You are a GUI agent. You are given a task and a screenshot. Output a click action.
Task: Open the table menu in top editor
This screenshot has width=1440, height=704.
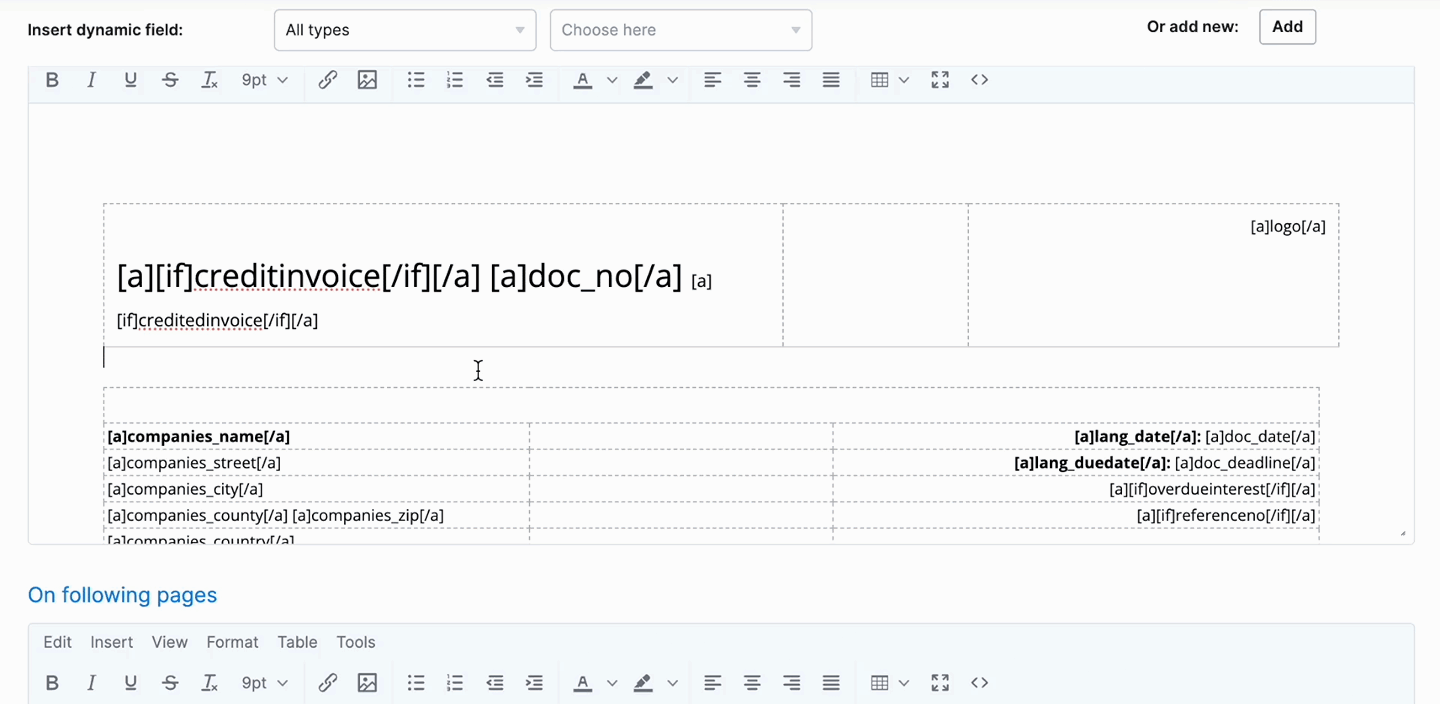[x=889, y=80]
